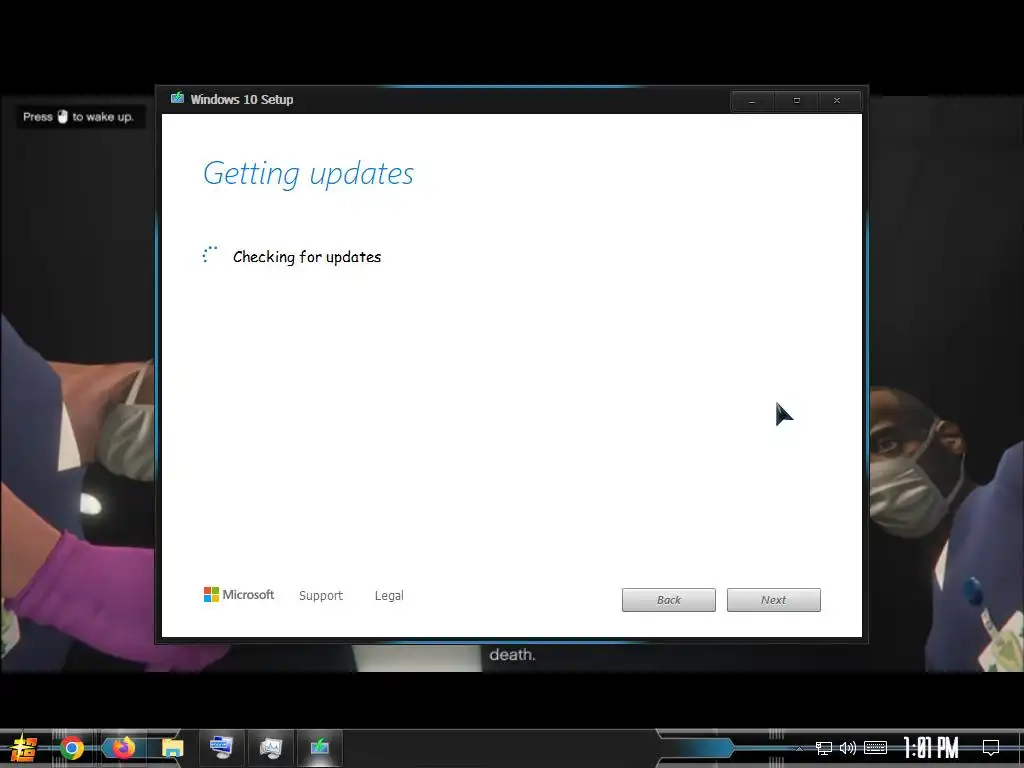
Task: Launch Firefox from the taskbar
Action: point(123,748)
